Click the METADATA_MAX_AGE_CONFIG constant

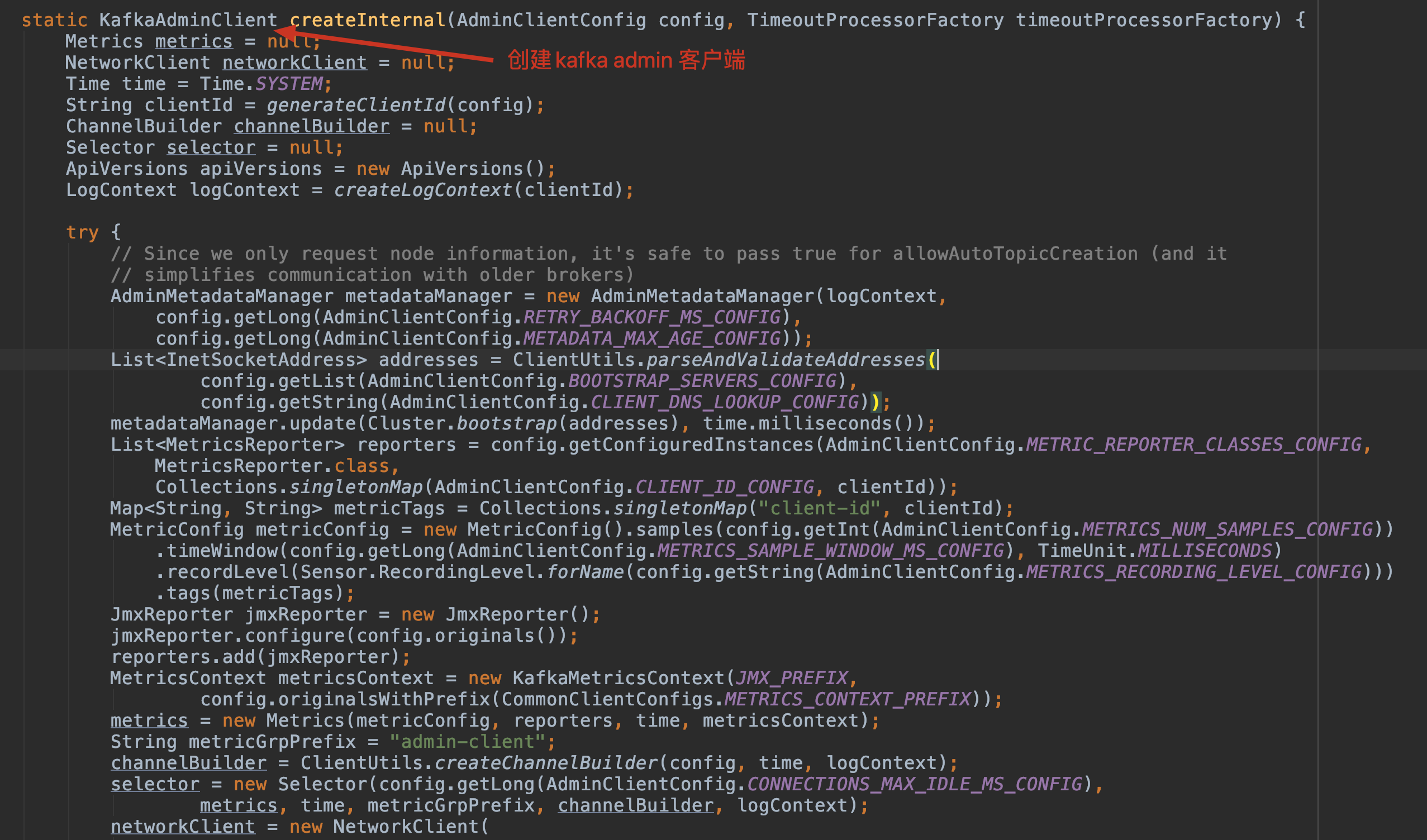[652, 338]
